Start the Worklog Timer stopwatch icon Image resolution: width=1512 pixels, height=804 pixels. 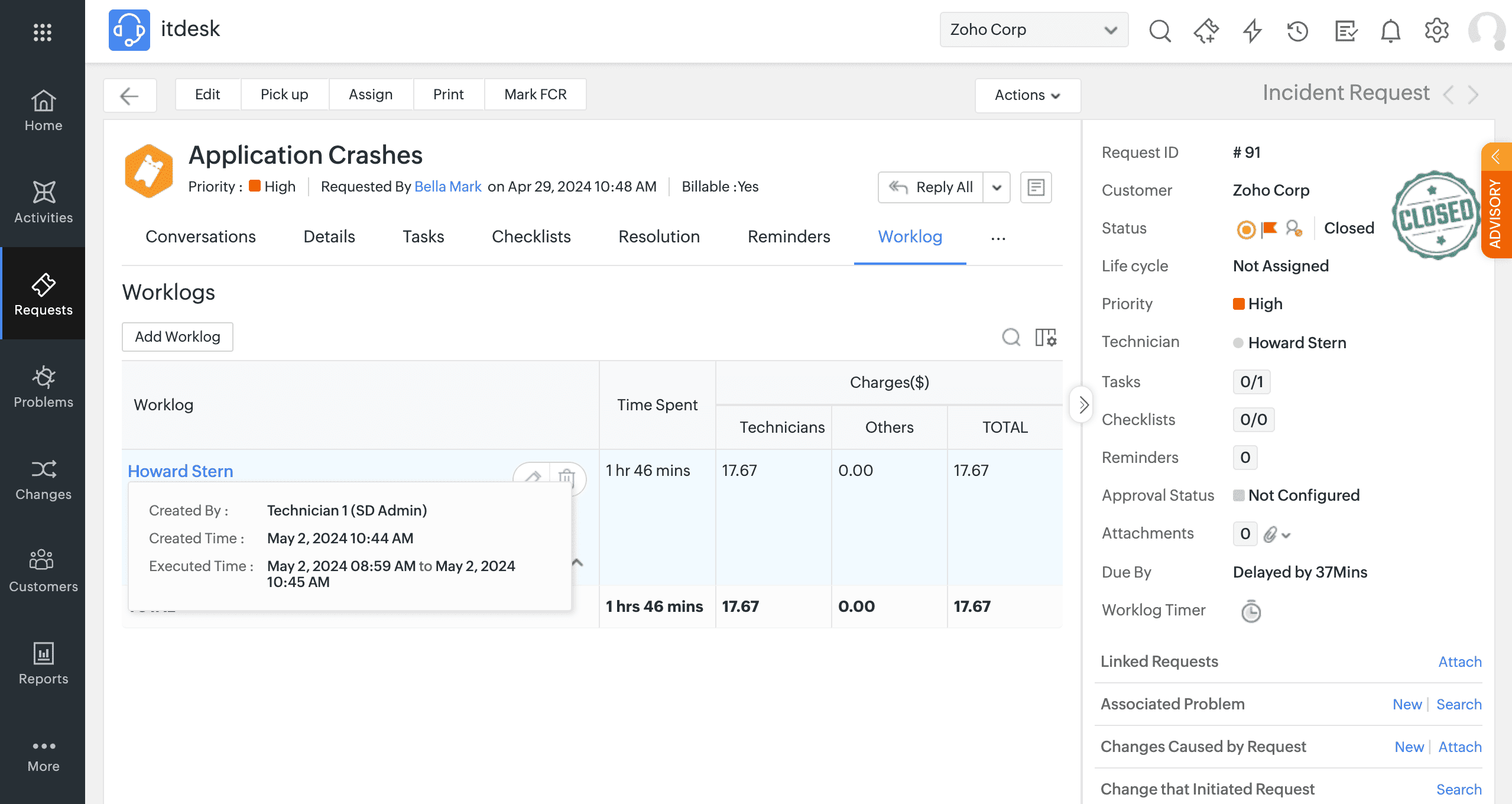tap(1251, 611)
